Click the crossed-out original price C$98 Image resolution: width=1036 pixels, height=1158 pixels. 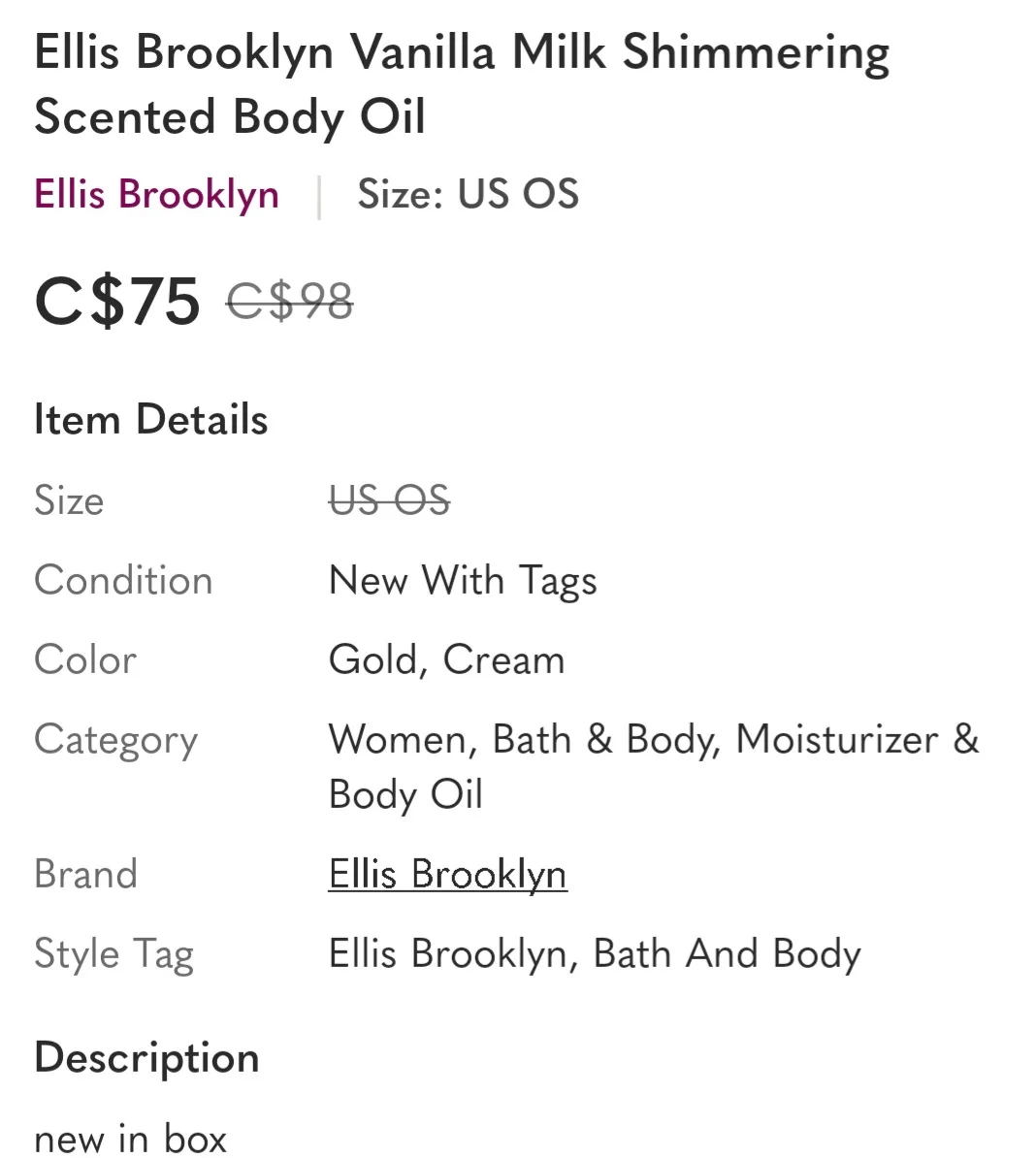pos(290,302)
